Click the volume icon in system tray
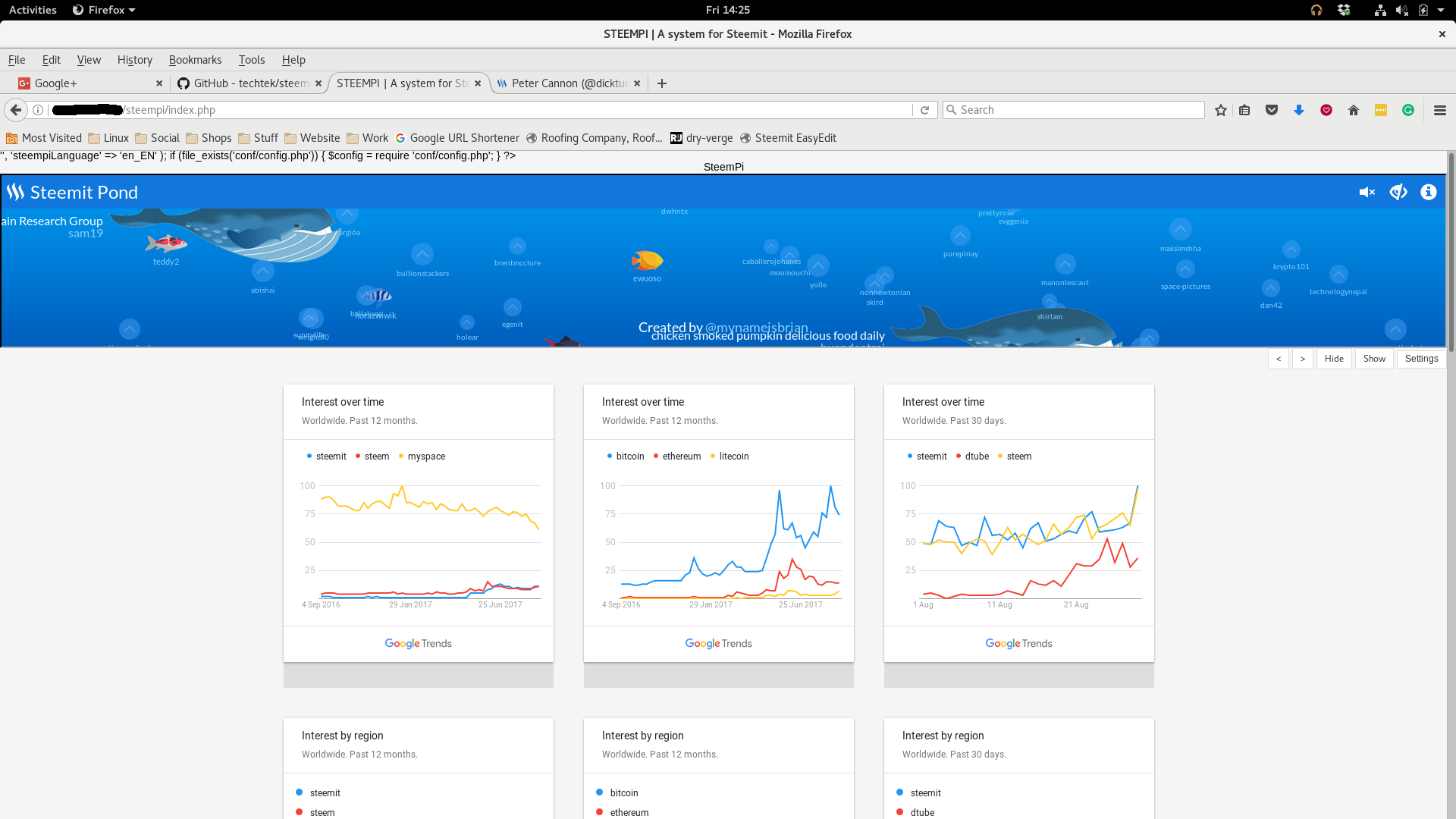This screenshot has width=1456, height=819. [x=1401, y=10]
